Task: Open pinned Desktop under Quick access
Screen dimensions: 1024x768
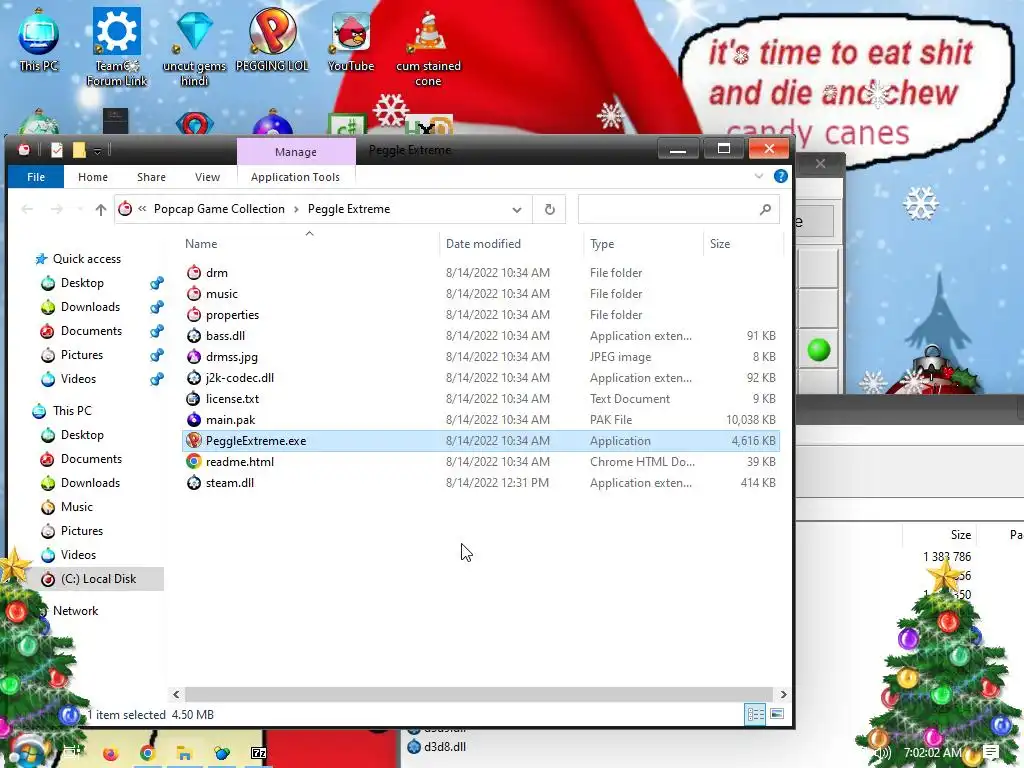Action: [x=82, y=283]
